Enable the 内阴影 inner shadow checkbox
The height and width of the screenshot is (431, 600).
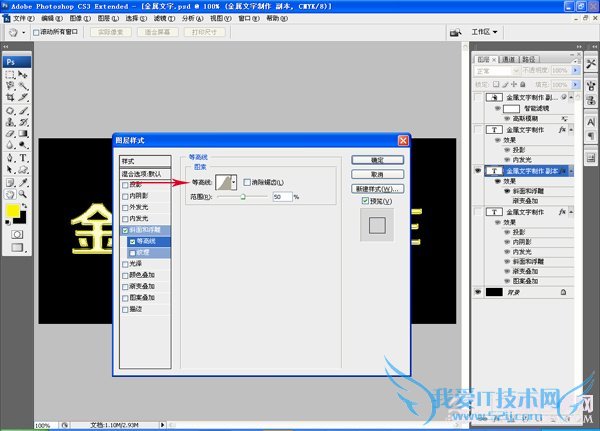pyautogui.click(x=125, y=196)
